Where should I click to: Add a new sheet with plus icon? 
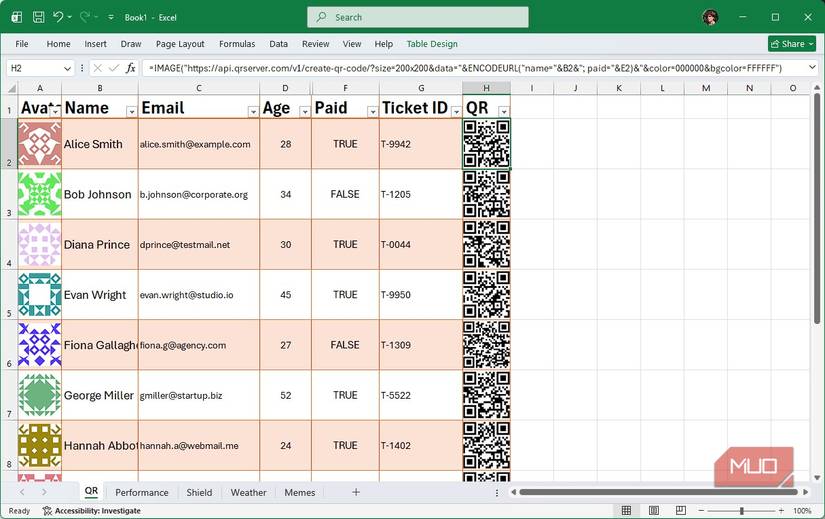(356, 492)
